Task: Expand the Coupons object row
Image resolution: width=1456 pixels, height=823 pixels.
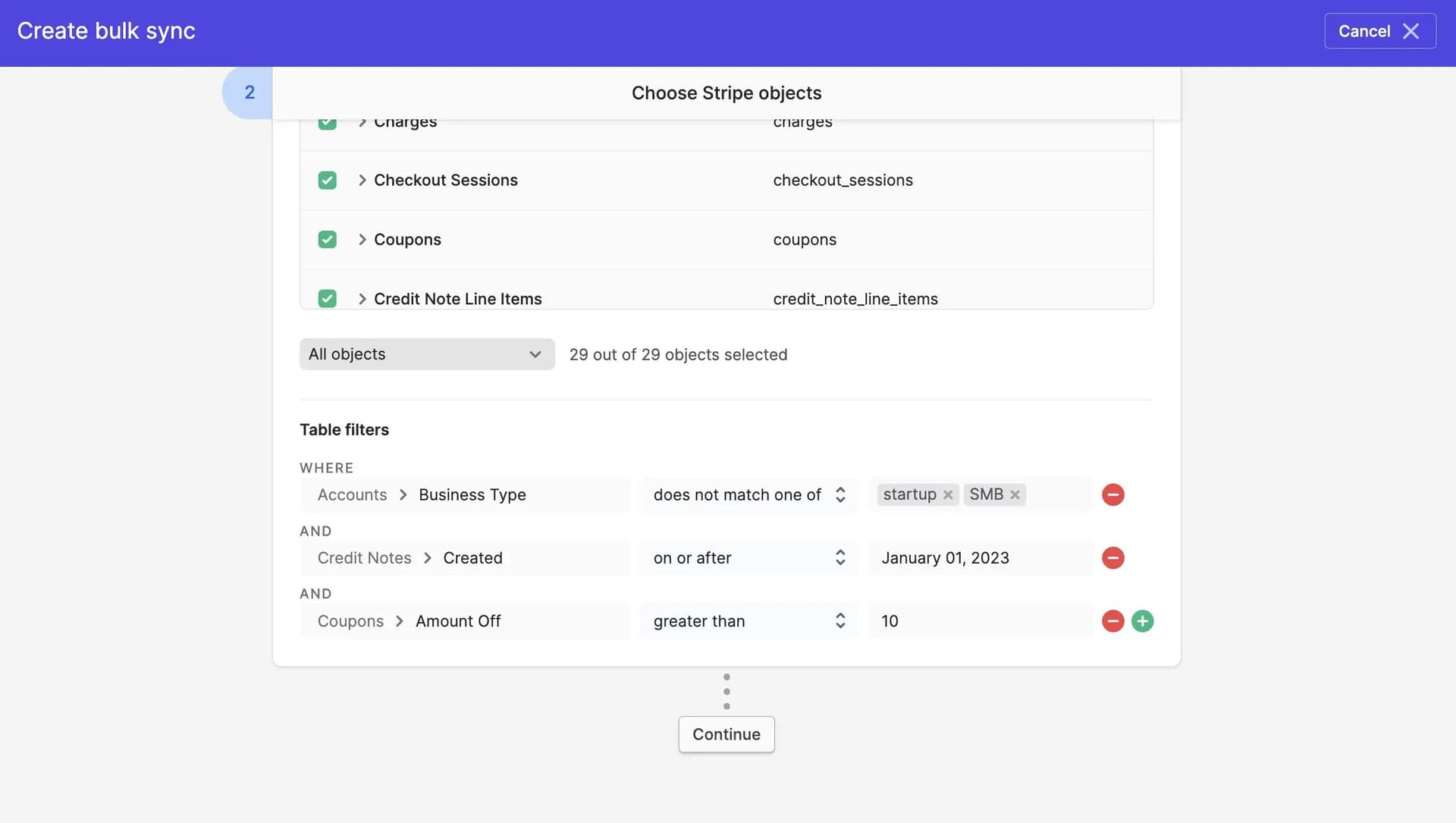Action: (362, 240)
